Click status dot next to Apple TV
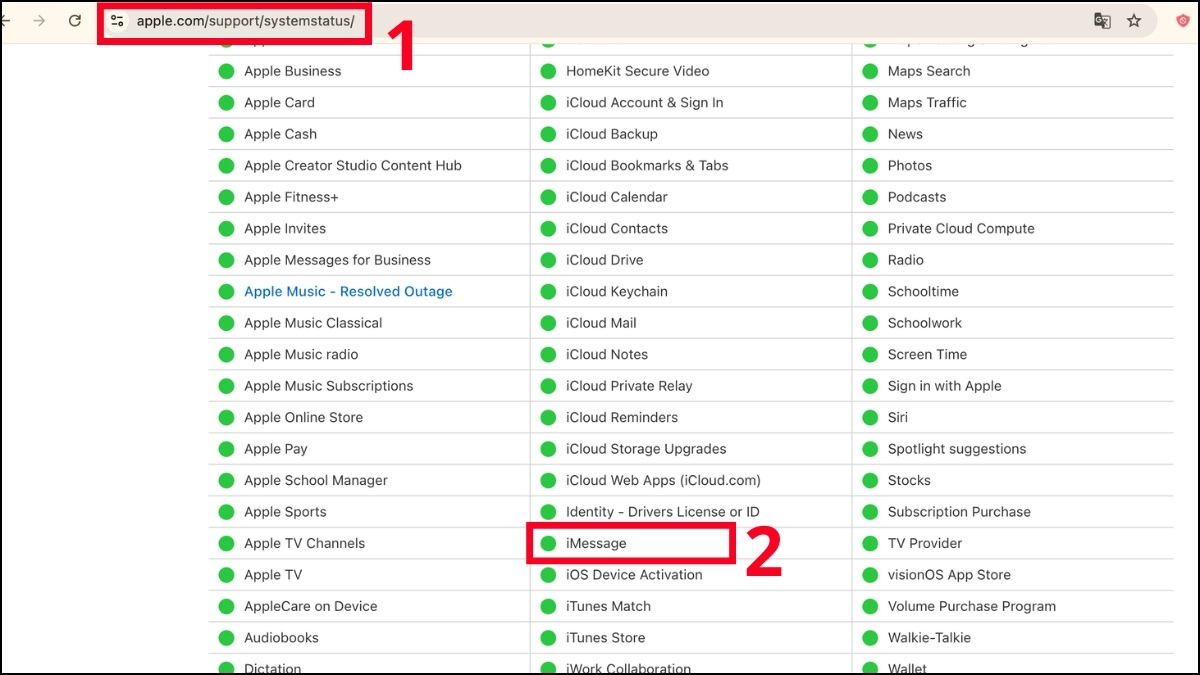Image resolution: width=1200 pixels, height=675 pixels. pyautogui.click(x=226, y=575)
